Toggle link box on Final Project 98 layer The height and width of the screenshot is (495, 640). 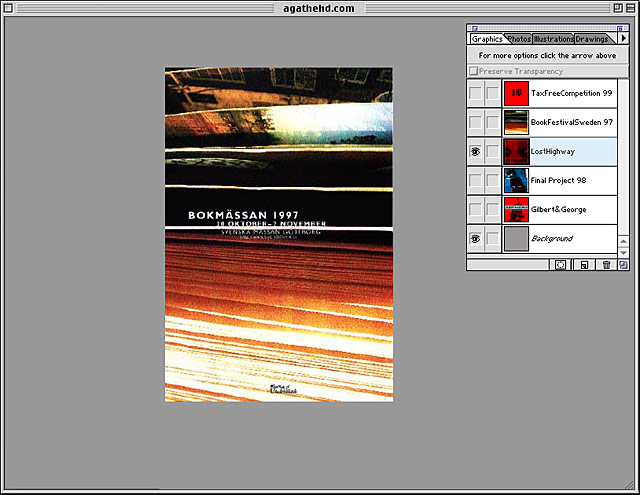[493, 180]
